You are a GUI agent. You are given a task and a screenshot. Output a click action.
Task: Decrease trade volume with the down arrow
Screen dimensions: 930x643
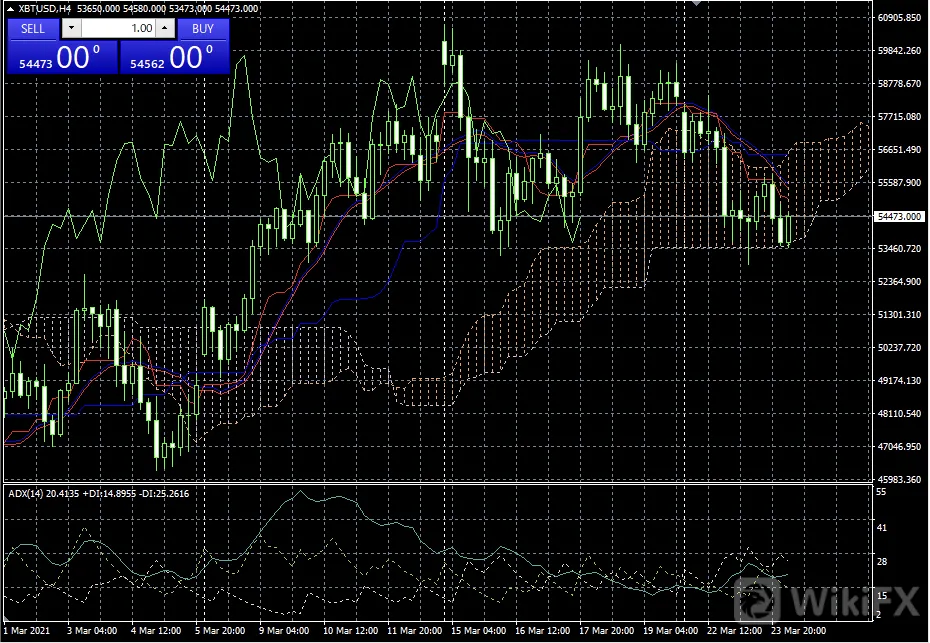[x=72, y=28]
